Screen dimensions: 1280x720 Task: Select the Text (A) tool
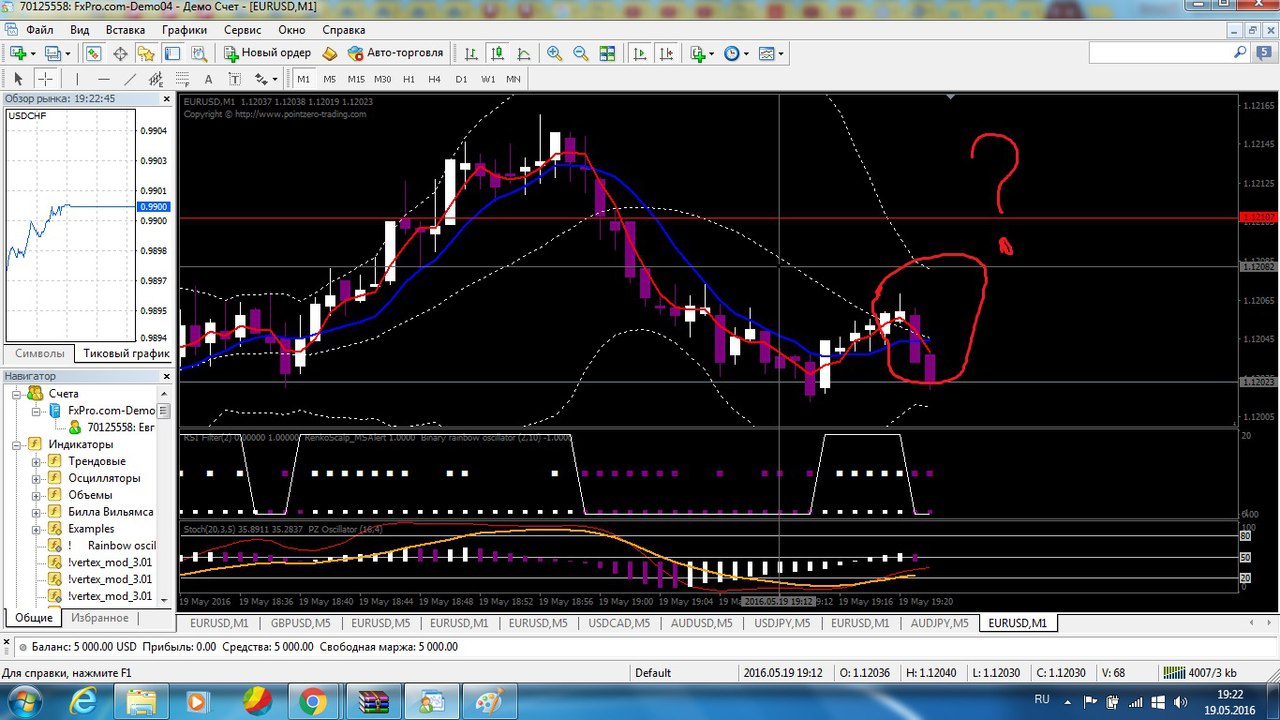[x=208, y=79]
